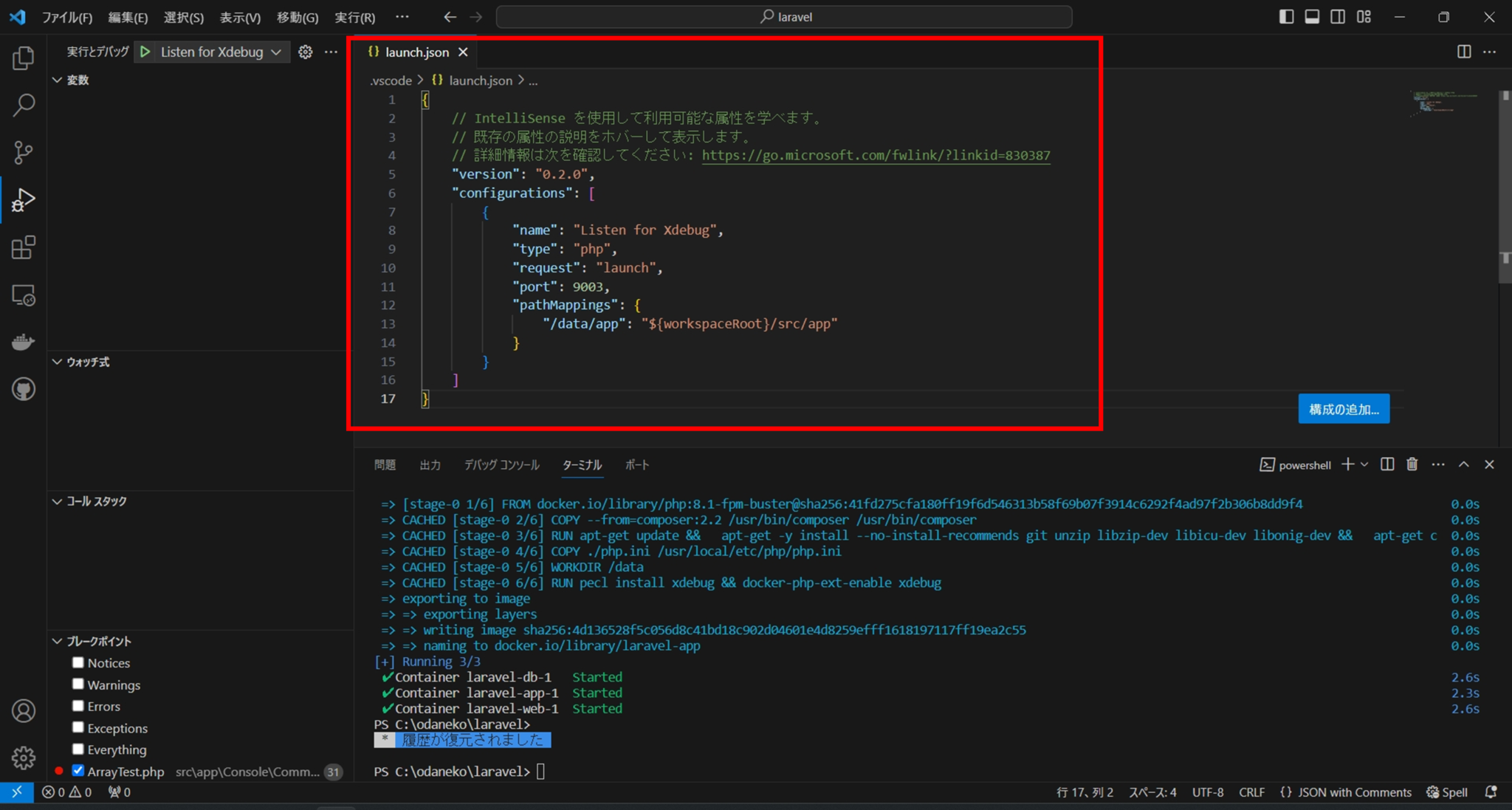Open the Remote Explorer view
1512x810 pixels.
(23, 295)
